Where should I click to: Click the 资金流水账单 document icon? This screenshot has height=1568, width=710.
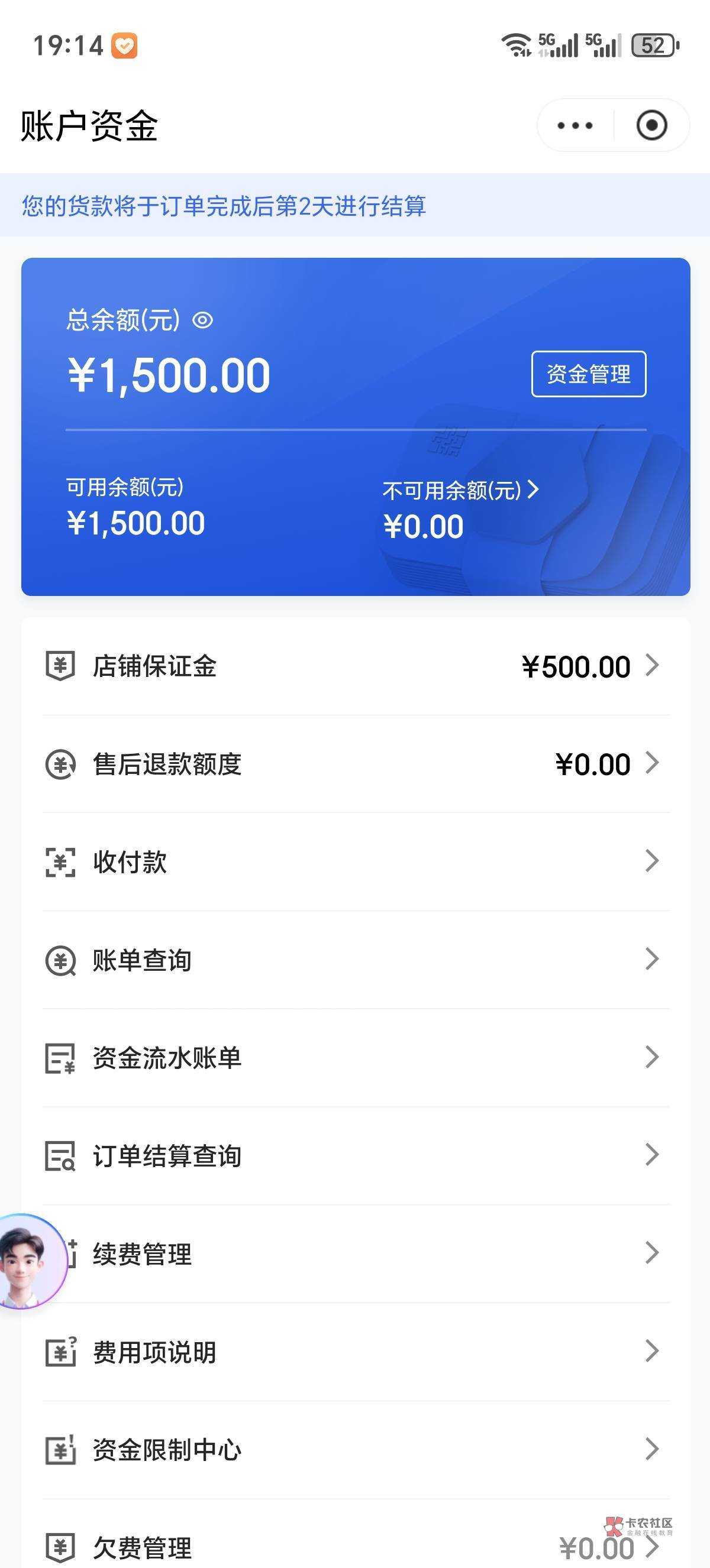60,1058
